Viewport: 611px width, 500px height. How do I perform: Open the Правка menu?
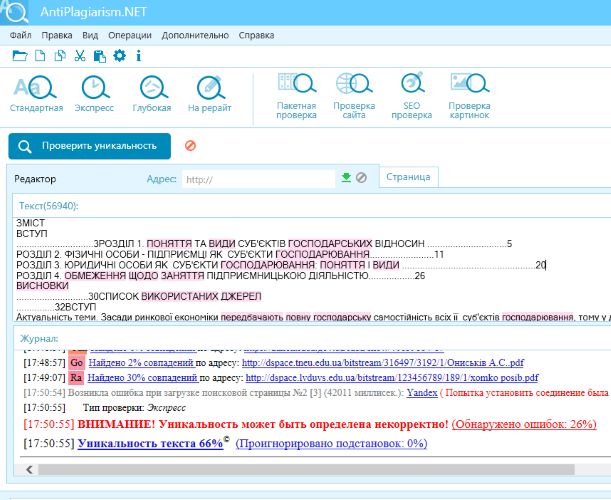[57, 35]
